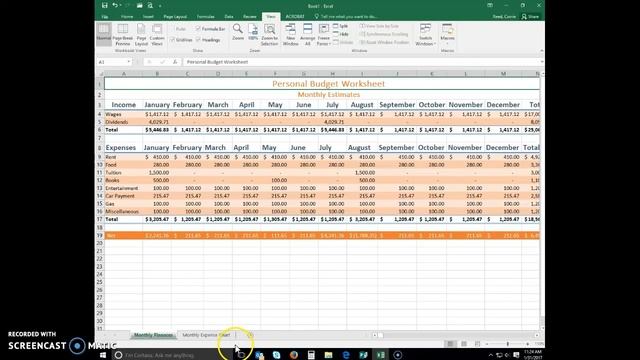
Task: Open the Formulas tab
Action: 206,17
